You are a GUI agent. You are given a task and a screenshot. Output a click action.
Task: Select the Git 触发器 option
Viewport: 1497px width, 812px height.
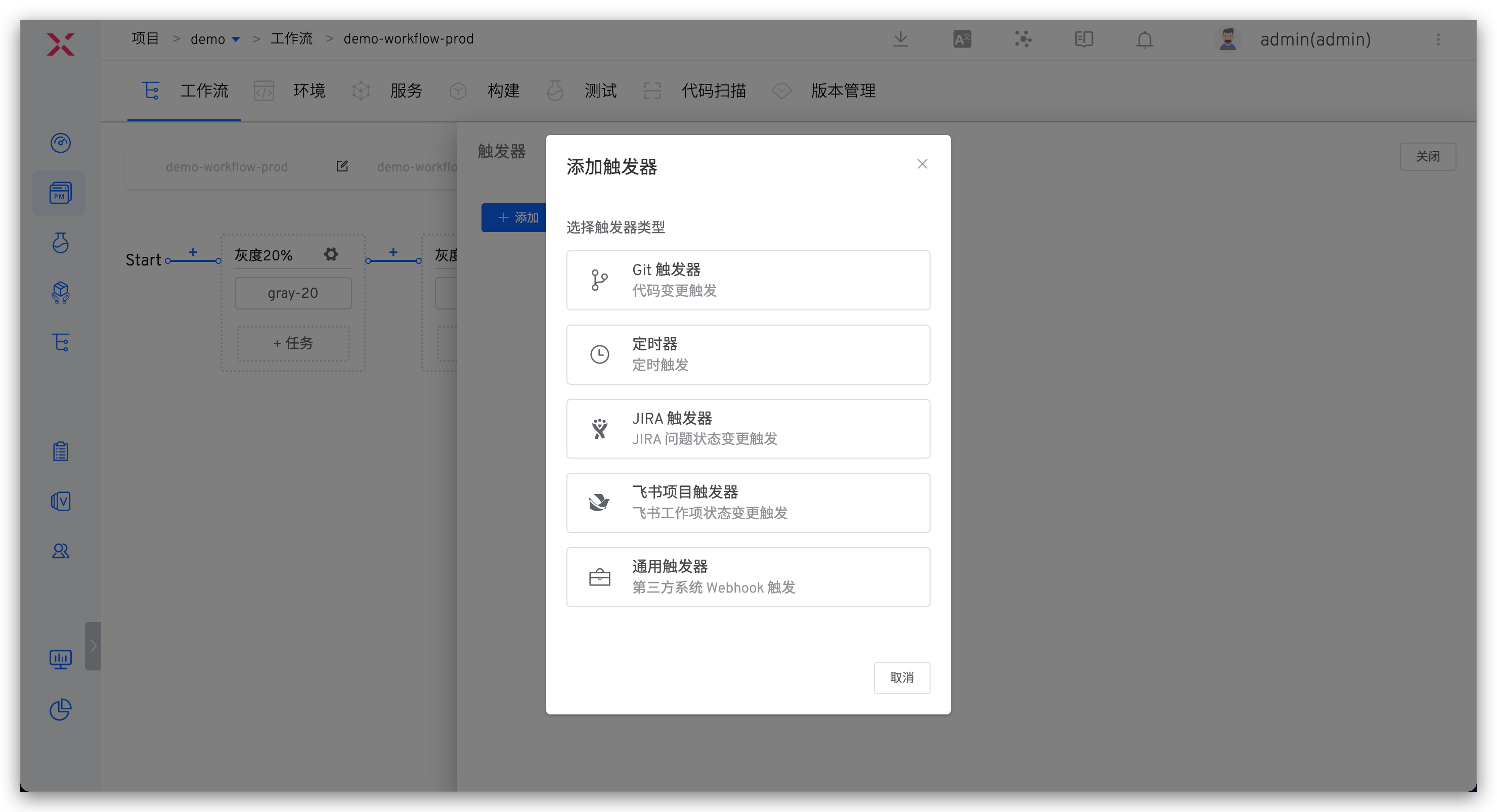pyautogui.click(x=748, y=280)
